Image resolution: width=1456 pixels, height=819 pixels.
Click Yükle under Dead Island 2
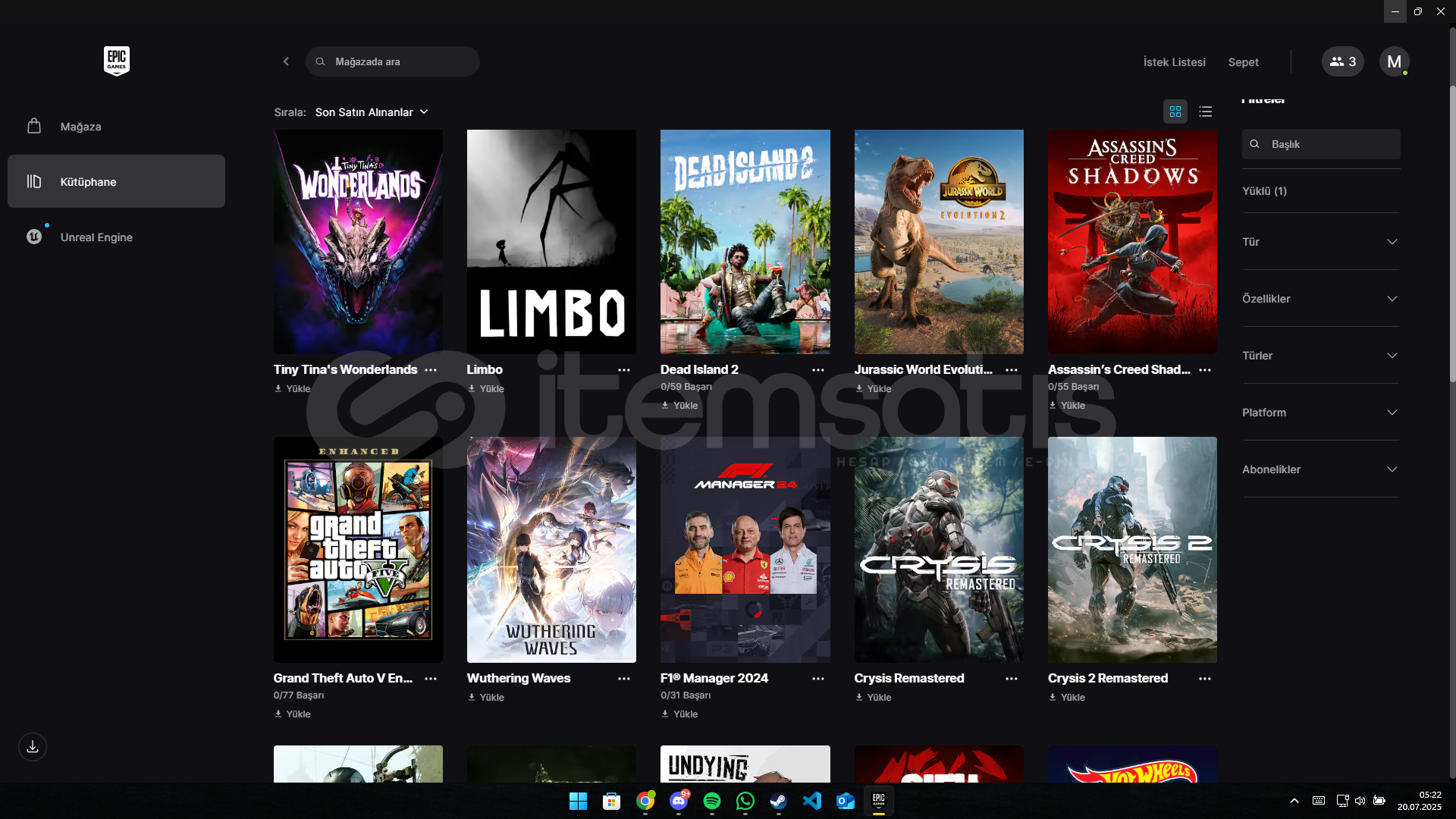click(x=680, y=406)
